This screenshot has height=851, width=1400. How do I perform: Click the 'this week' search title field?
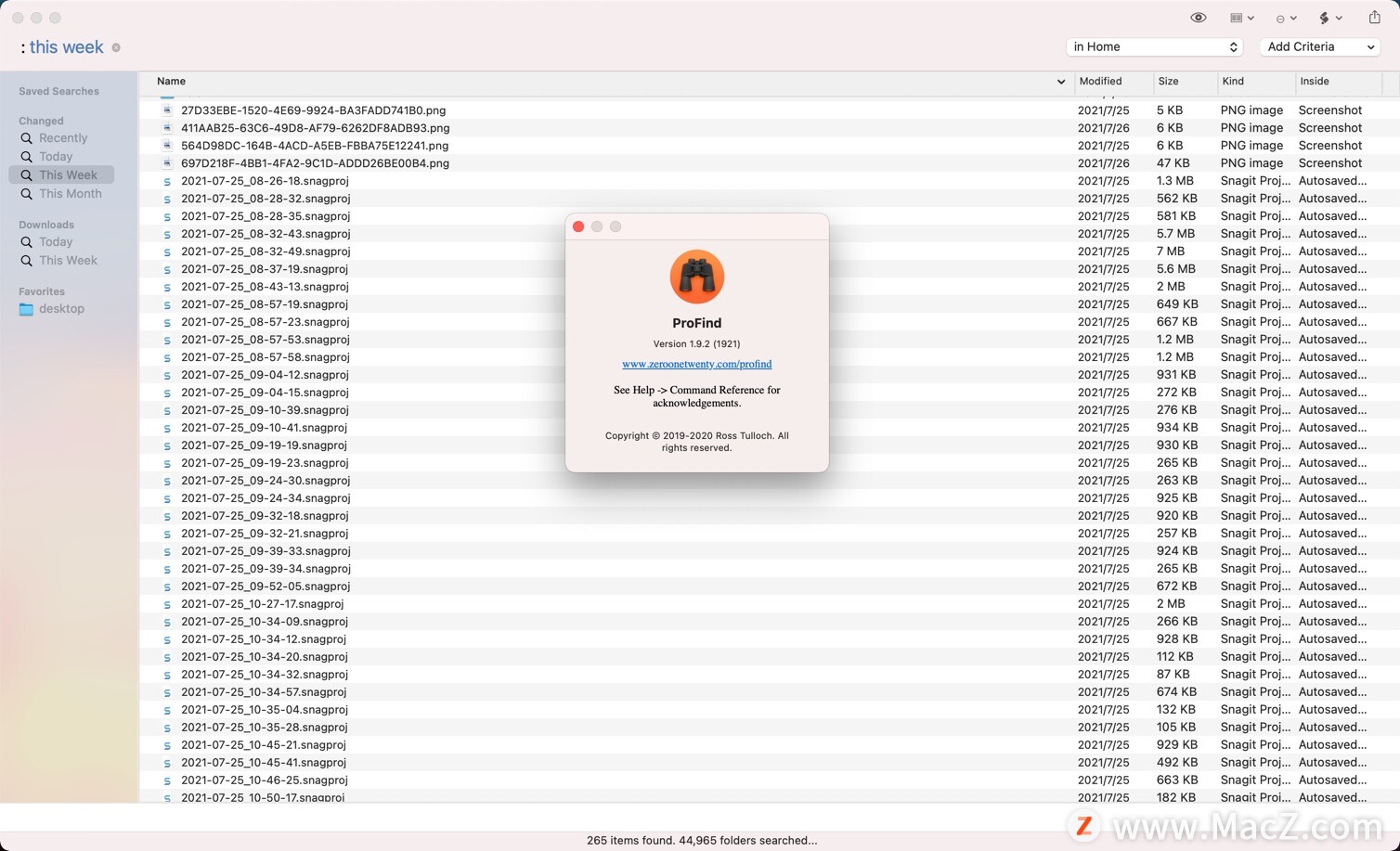(x=66, y=46)
